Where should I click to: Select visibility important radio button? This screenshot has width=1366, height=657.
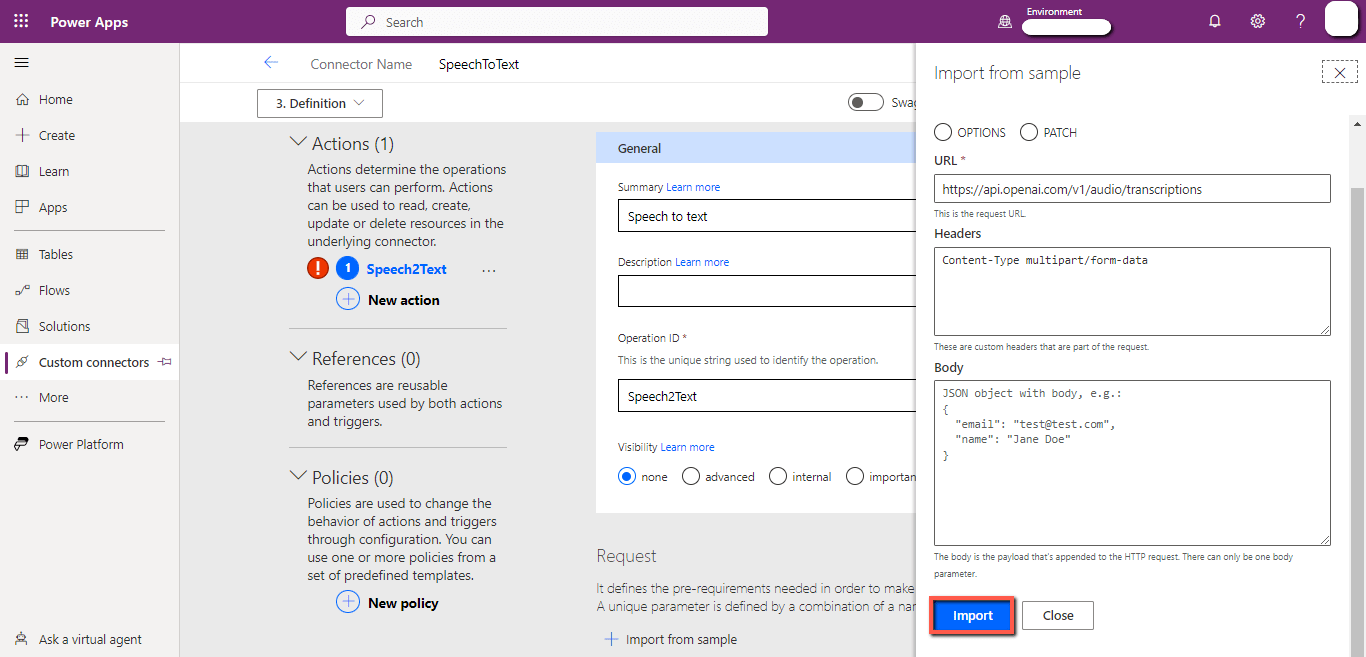(855, 476)
